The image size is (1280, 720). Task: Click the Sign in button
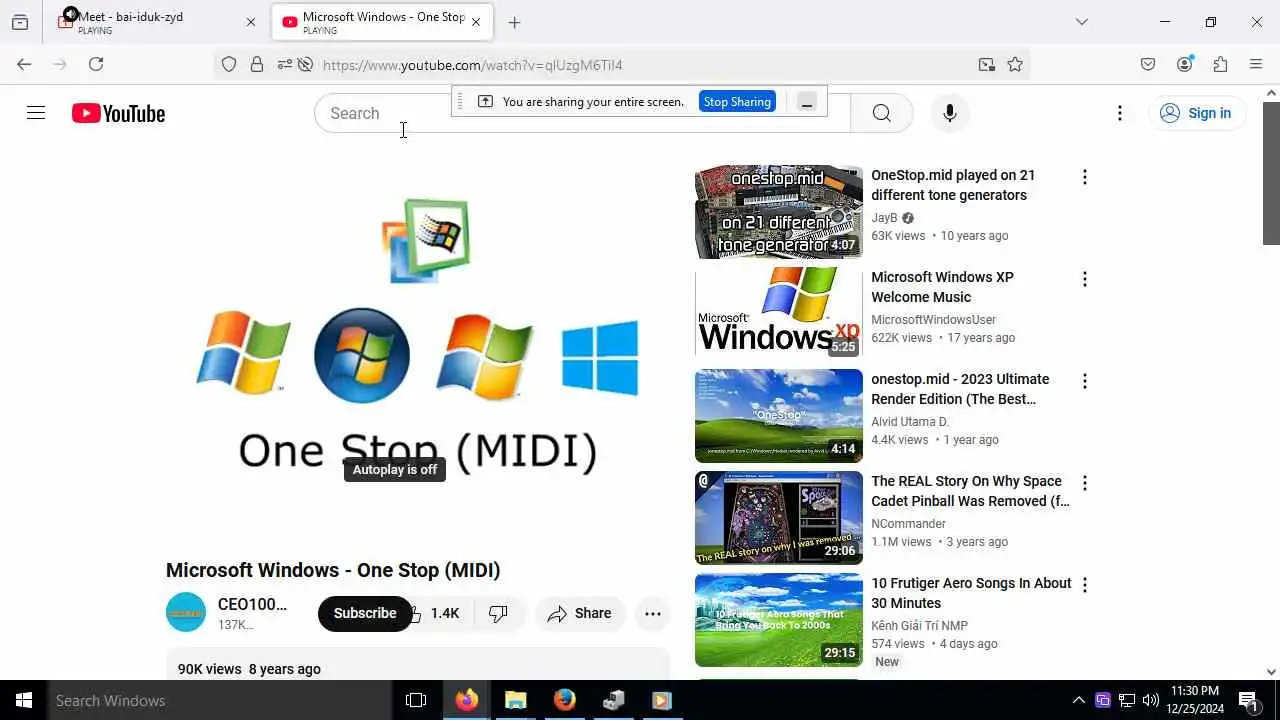point(1196,113)
